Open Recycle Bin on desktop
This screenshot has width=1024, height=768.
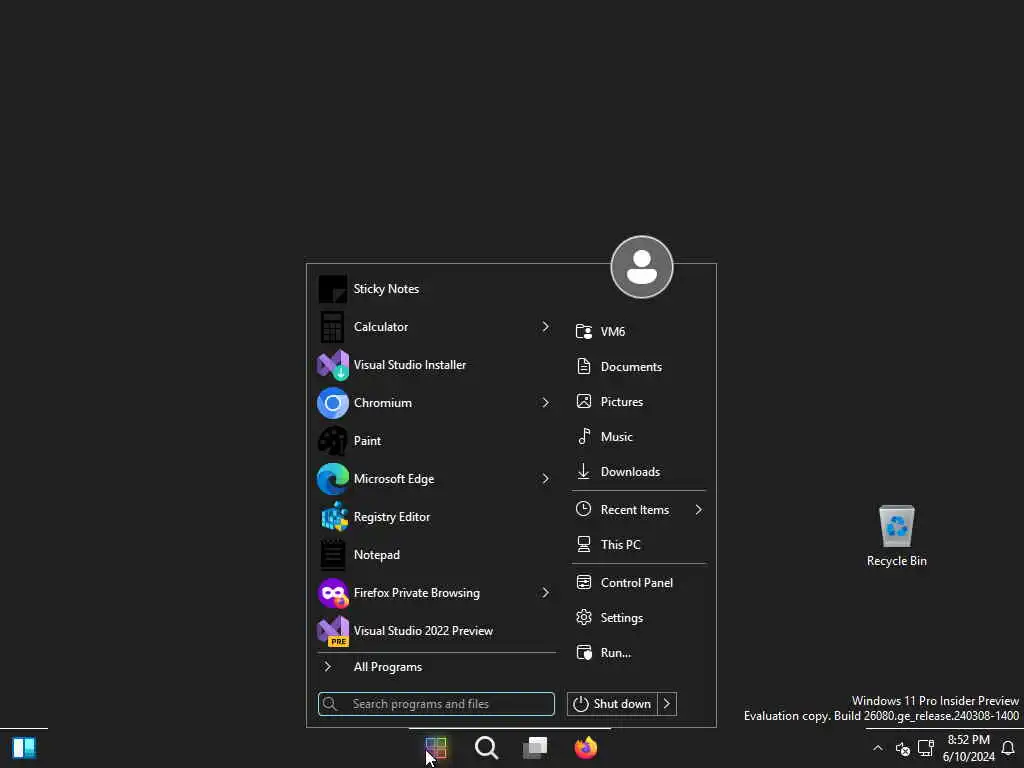[x=896, y=536]
